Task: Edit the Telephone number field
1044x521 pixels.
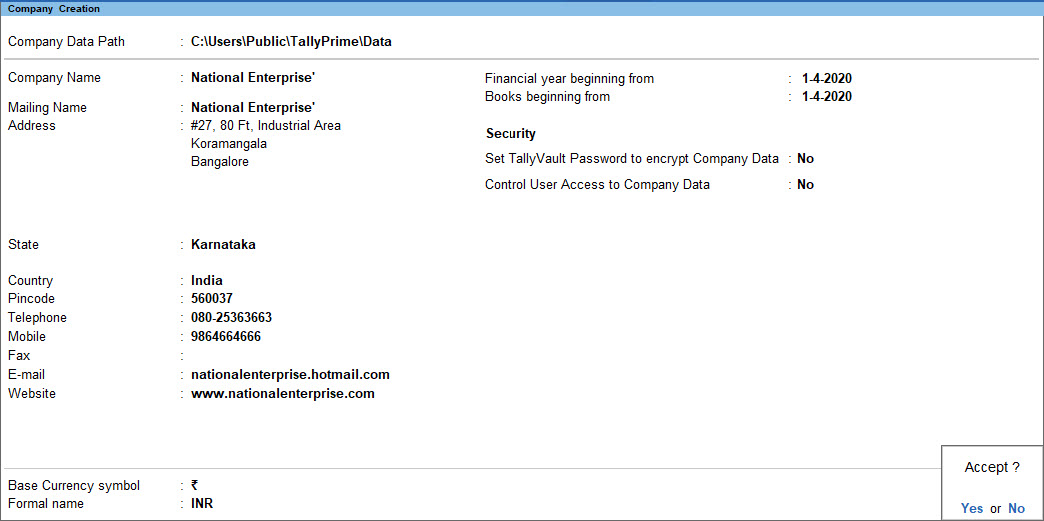Action: (x=231, y=317)
